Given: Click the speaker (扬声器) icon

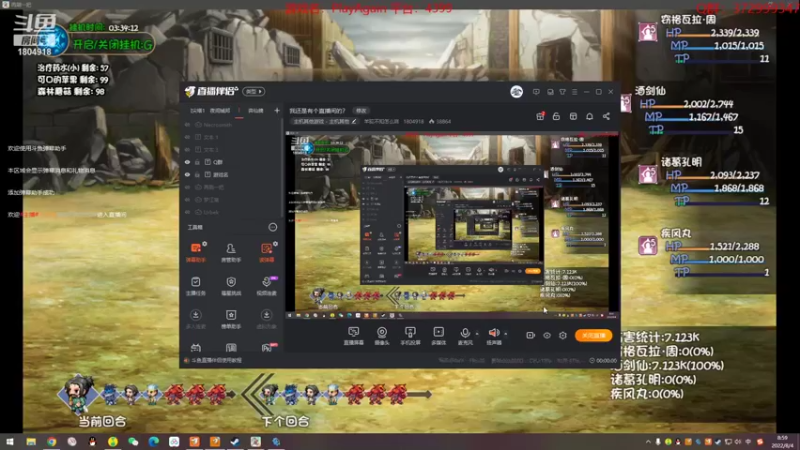Looking at the screenshot, I should point(493,333).
